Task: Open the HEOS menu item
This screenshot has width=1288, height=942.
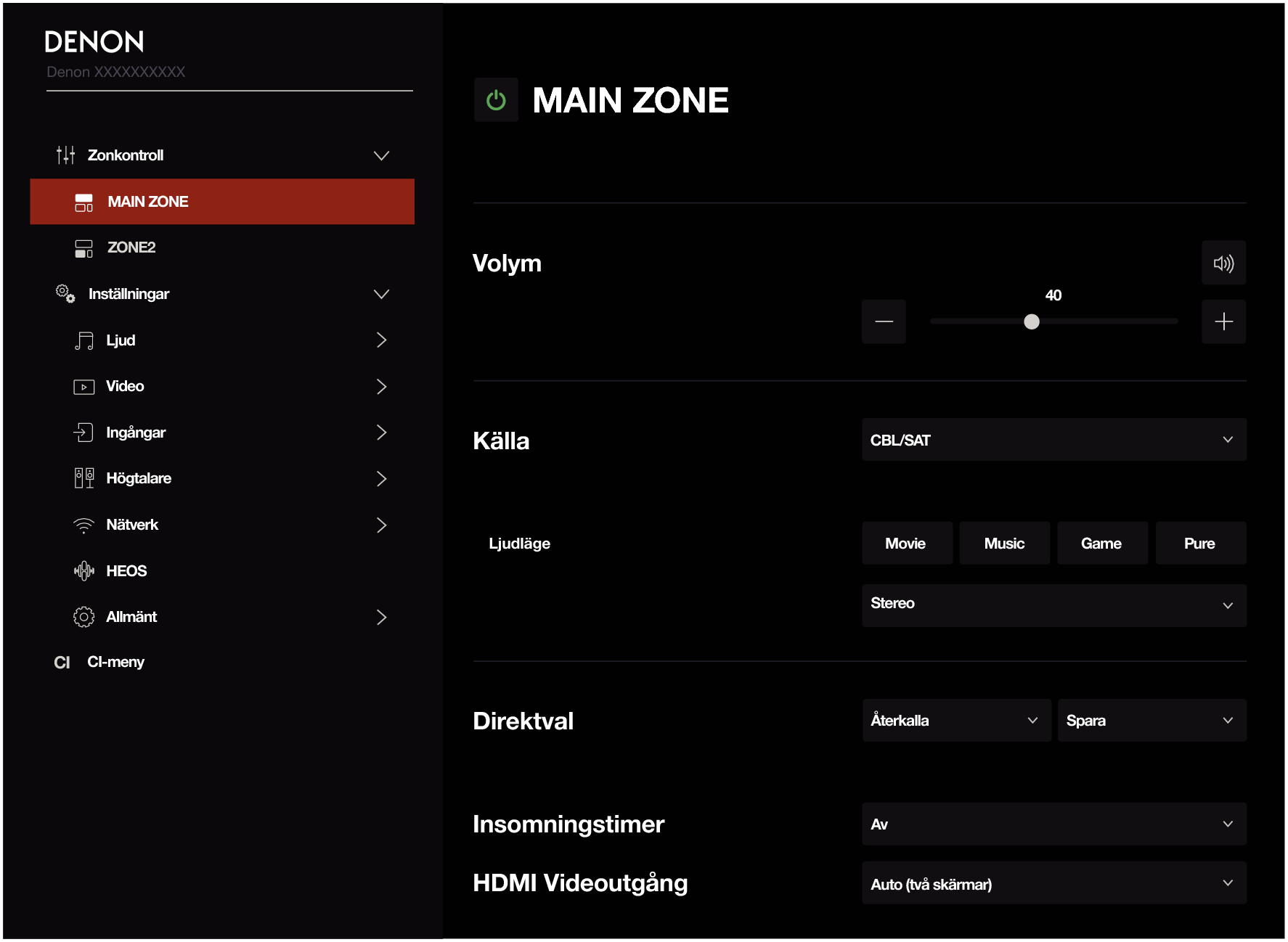Action: 222,571
